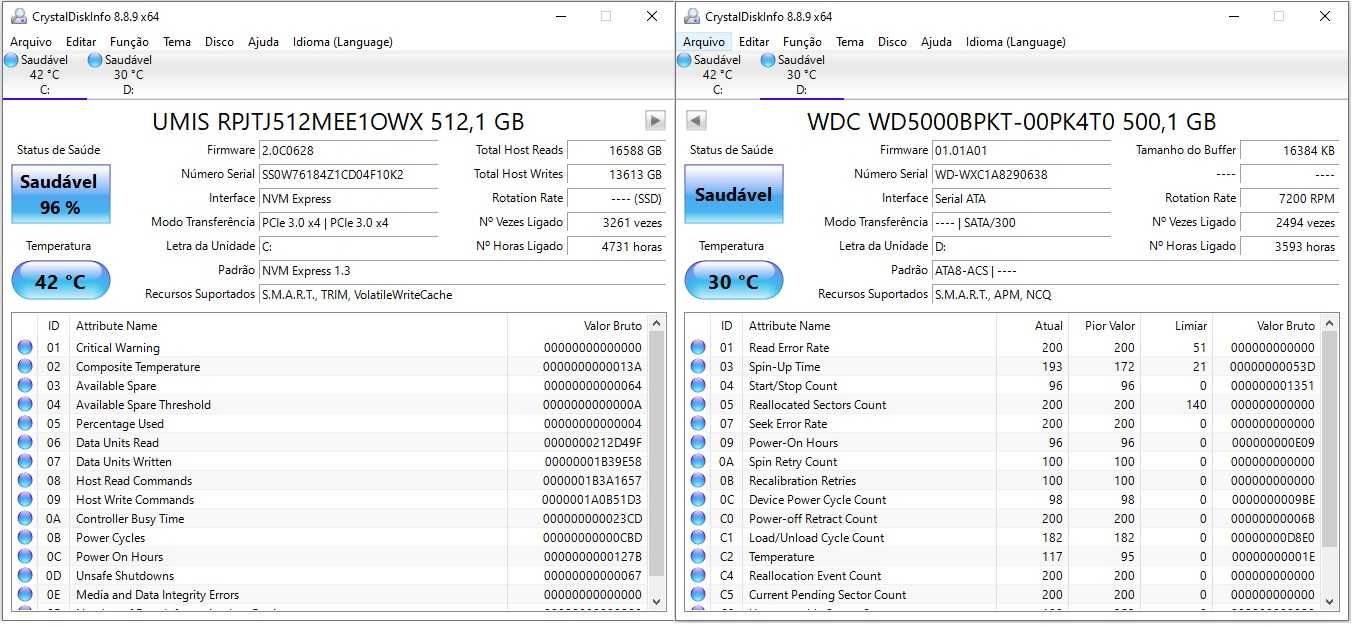1353x627 pixels.
Task: Click previous disk arrow in right window
Action: 696,121
